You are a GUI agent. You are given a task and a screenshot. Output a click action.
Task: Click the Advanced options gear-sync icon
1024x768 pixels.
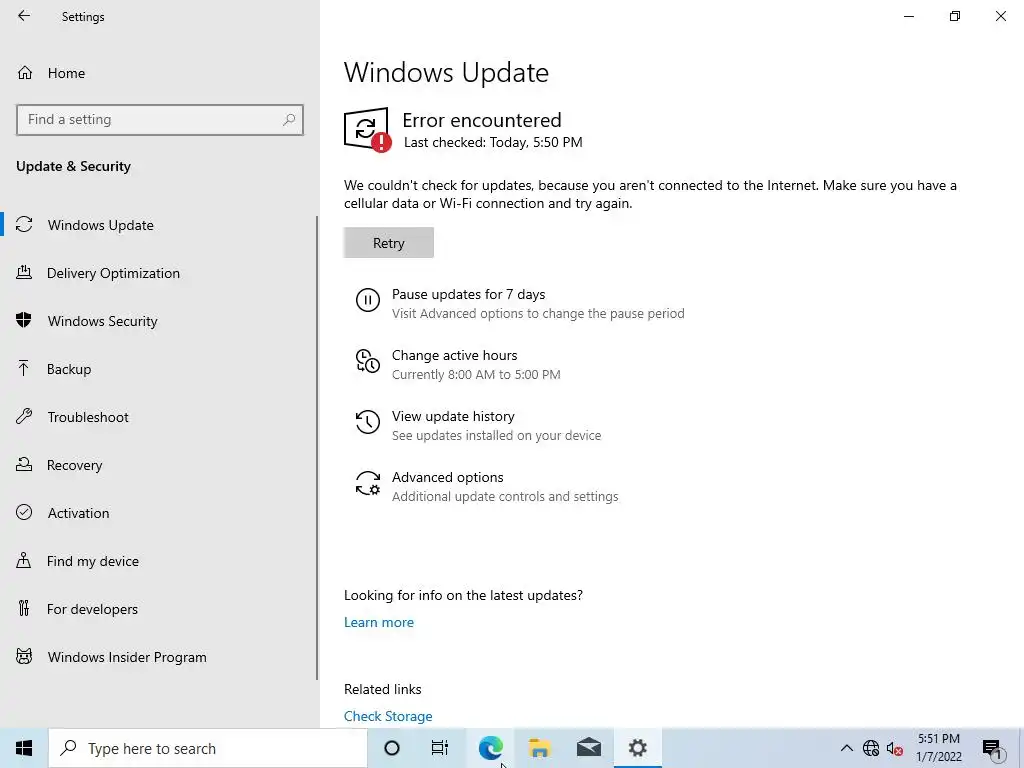tap(368, 483)
